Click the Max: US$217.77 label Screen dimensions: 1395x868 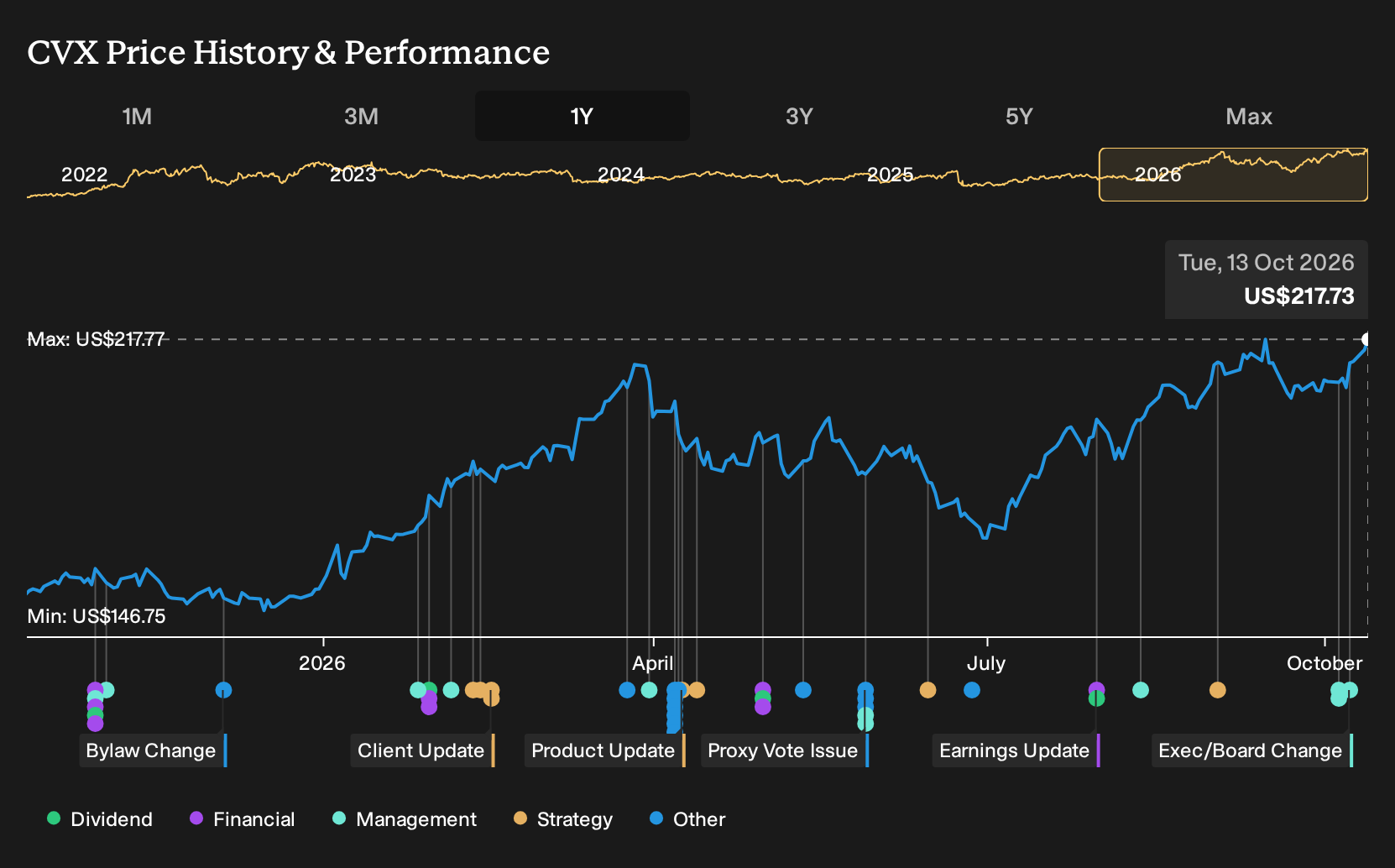(96, 339)
